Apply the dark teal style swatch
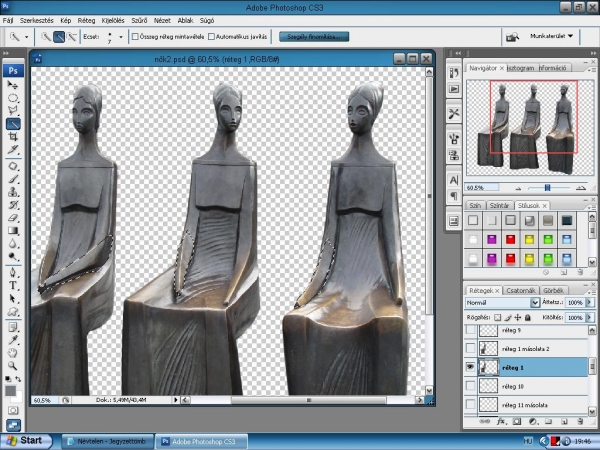 [x=567, y=220]
